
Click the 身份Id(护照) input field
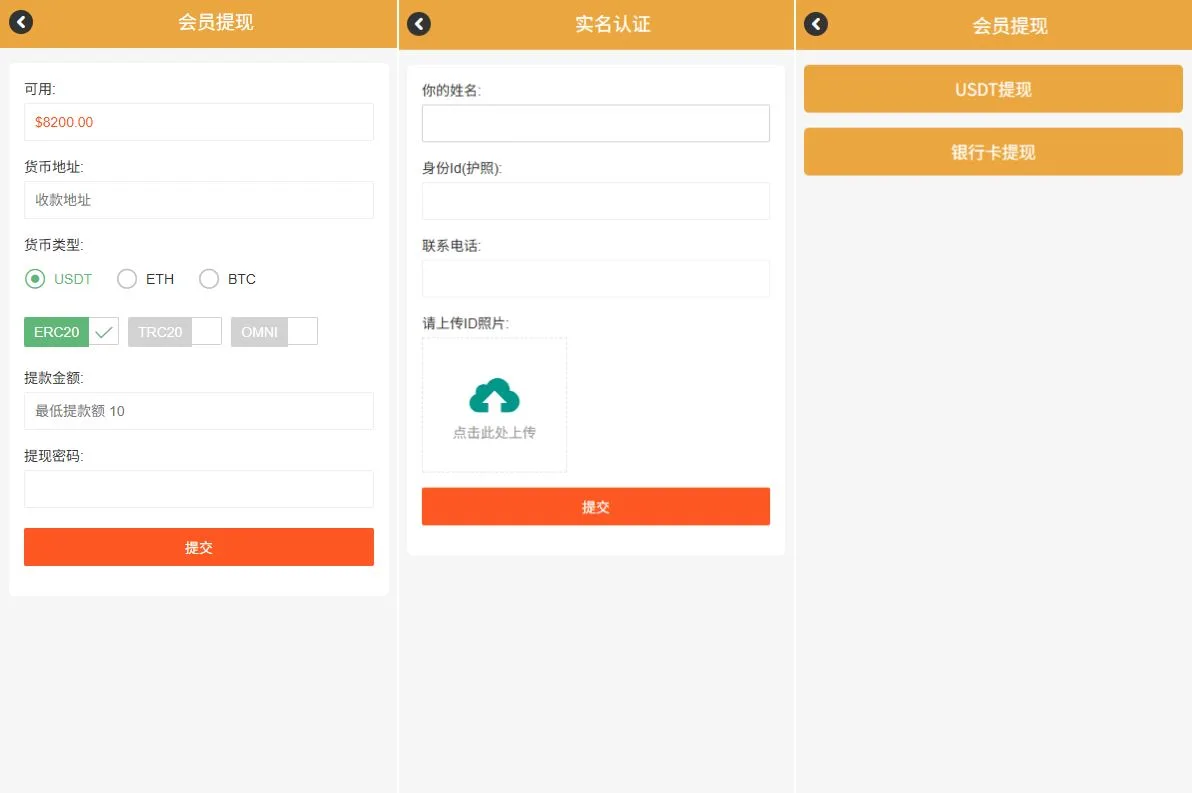coord(595,201)
